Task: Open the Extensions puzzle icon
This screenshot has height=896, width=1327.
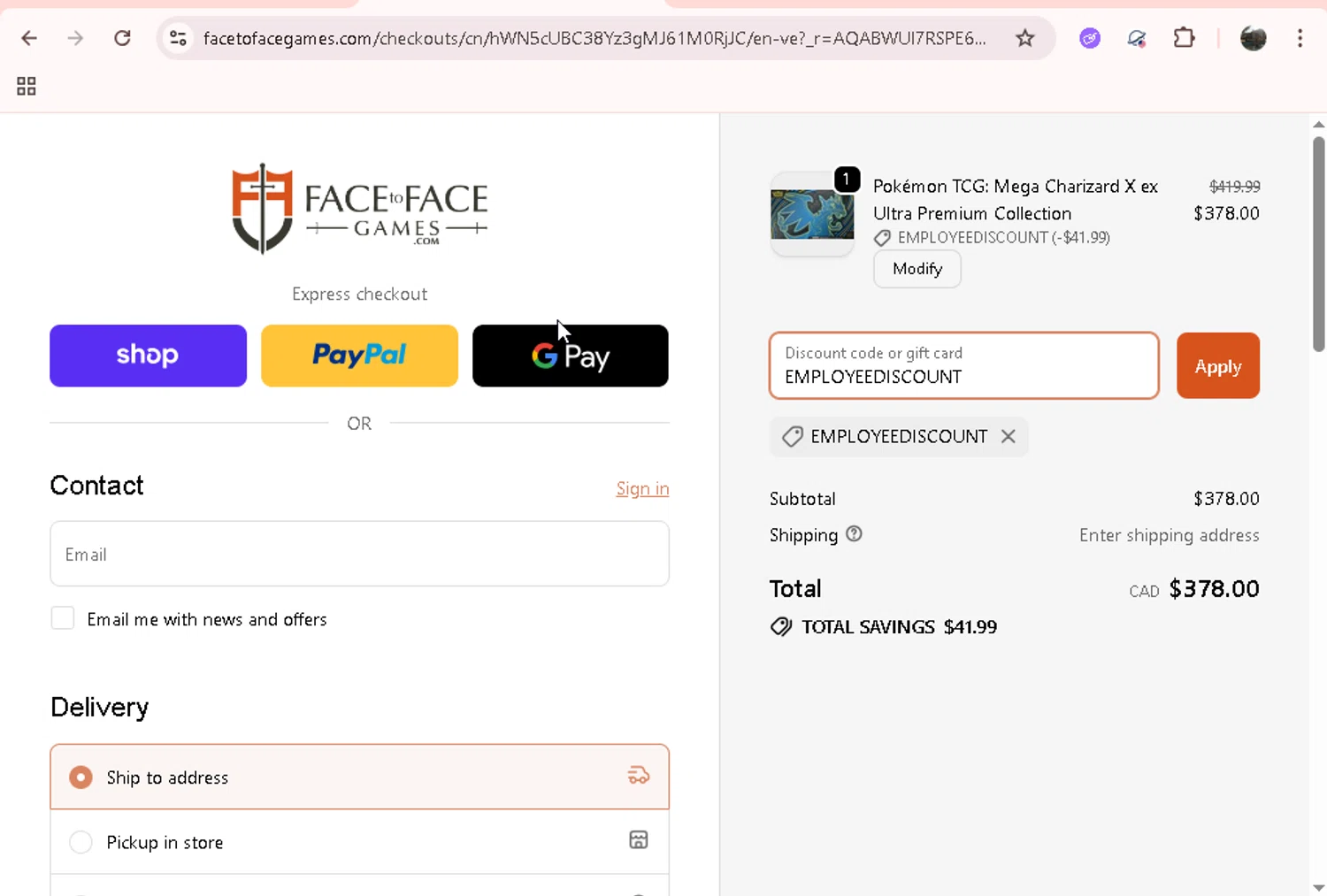Action: tap(1184, 38)
